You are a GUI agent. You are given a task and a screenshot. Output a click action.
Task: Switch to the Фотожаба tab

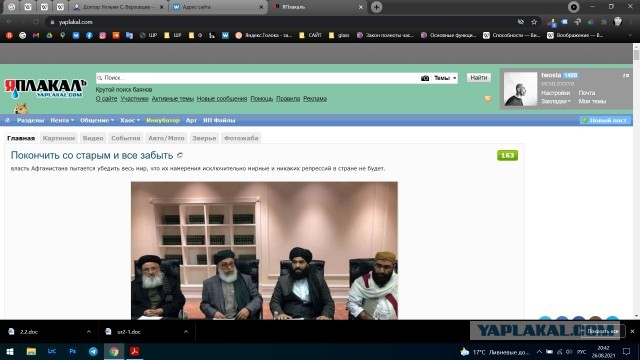click(x=241, y=138)
